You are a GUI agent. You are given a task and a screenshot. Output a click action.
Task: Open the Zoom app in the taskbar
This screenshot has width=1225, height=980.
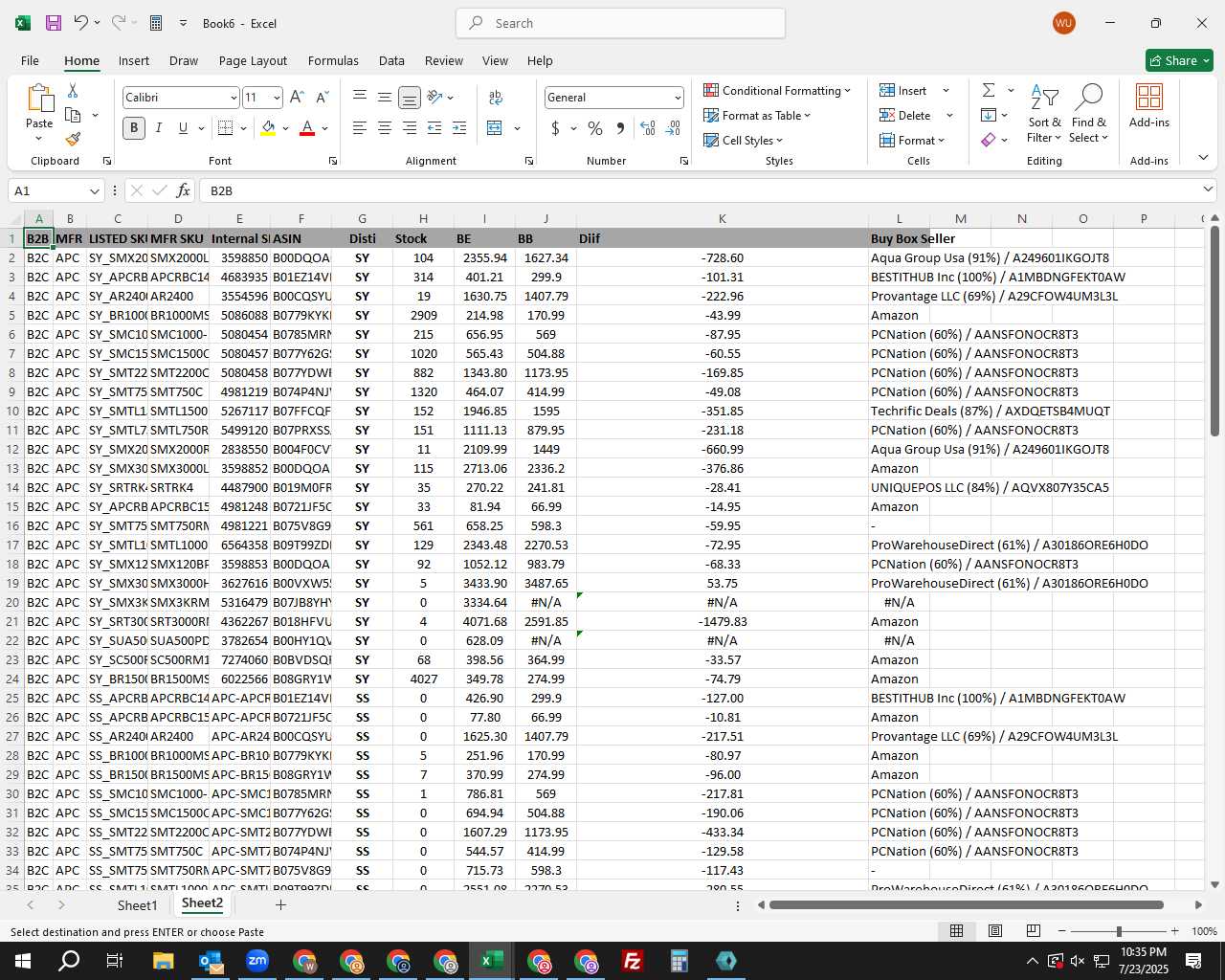click(x=257, y=961)
